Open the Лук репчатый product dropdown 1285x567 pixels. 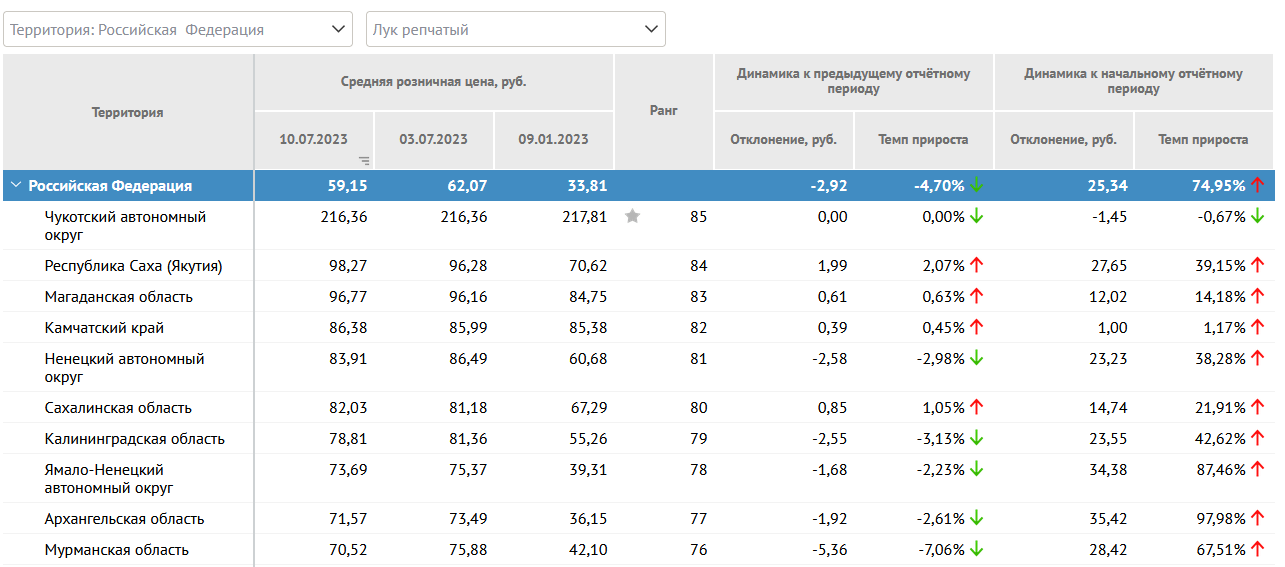[515, 29]
